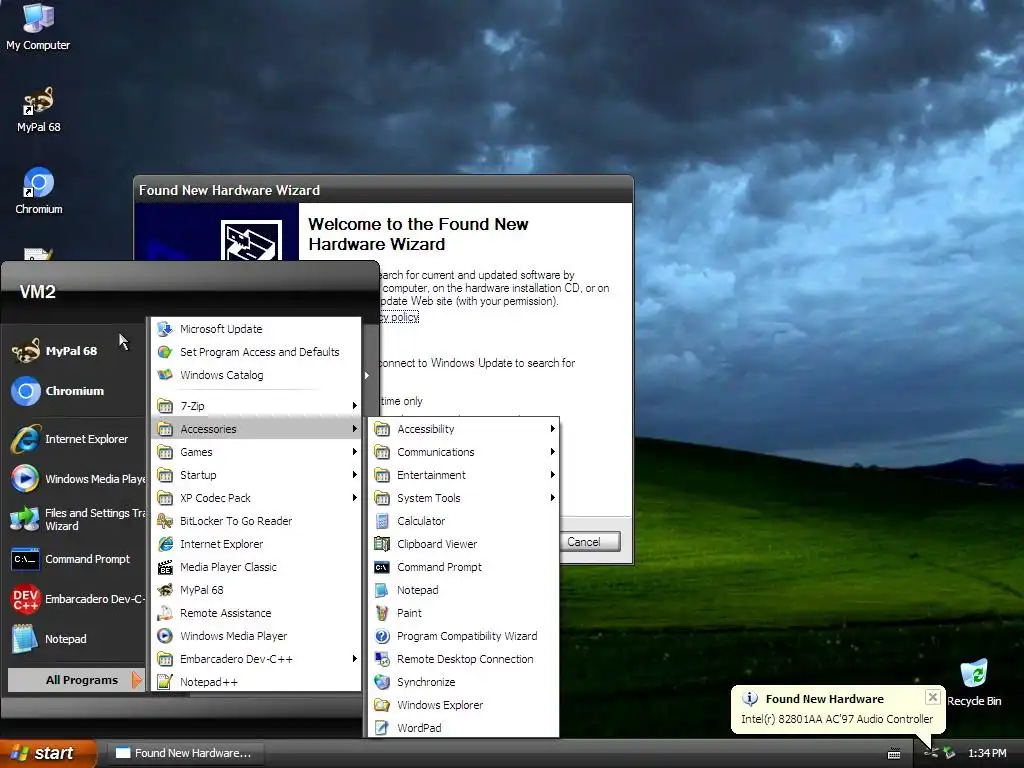Expand the 7-Zip program folder
Screen dimensions: 1024x768
[x=256, y=406]
